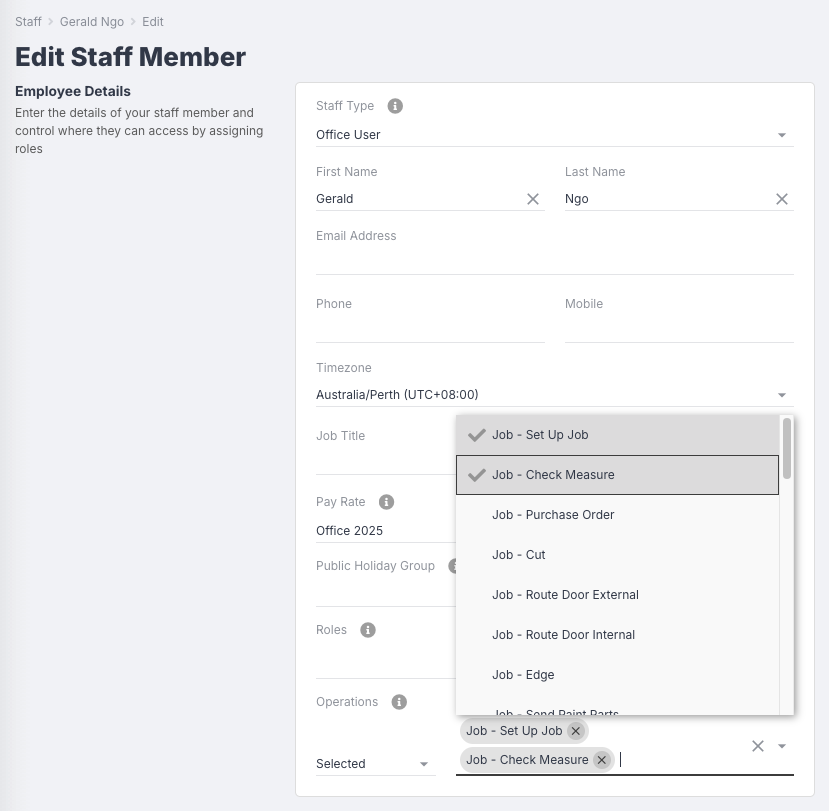
Task: Clear all selected operations
Action: click(x=758, y=746)
